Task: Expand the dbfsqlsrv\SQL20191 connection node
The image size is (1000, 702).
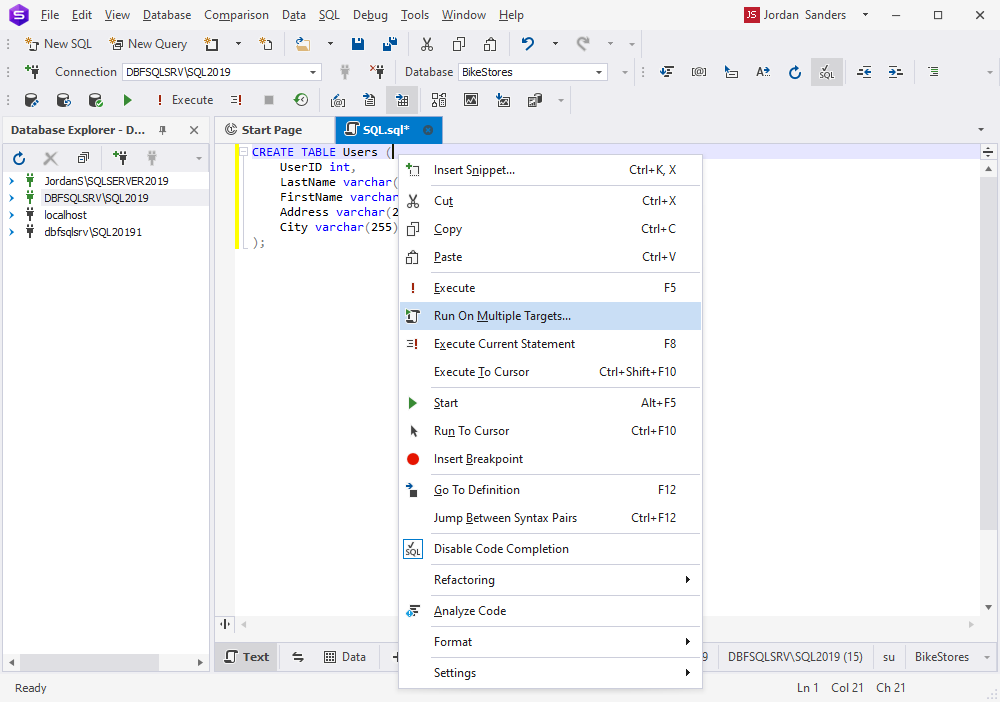Action: 11,232
